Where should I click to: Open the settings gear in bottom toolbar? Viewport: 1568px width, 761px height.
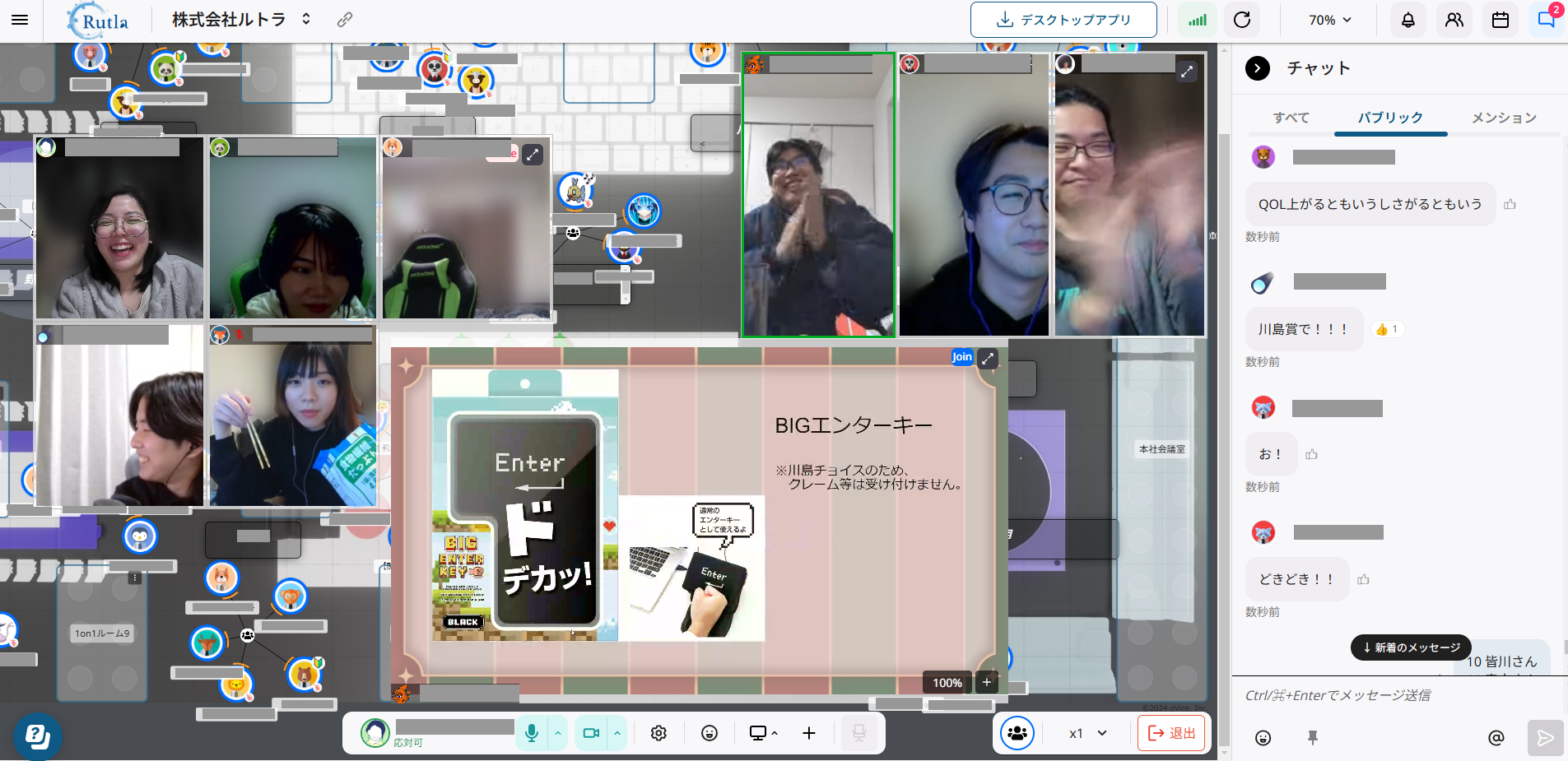658,733
